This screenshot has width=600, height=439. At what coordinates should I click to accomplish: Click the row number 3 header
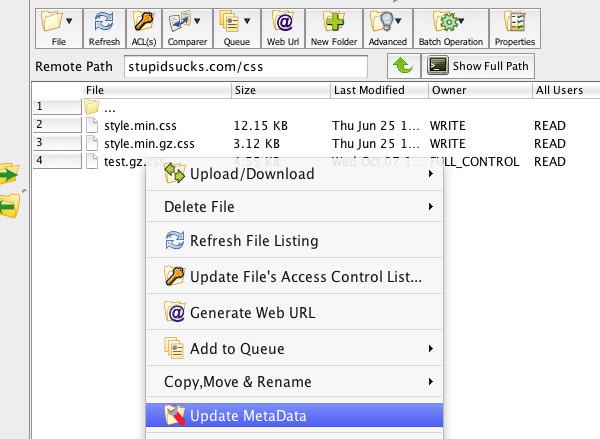click(x=57, y=143)
